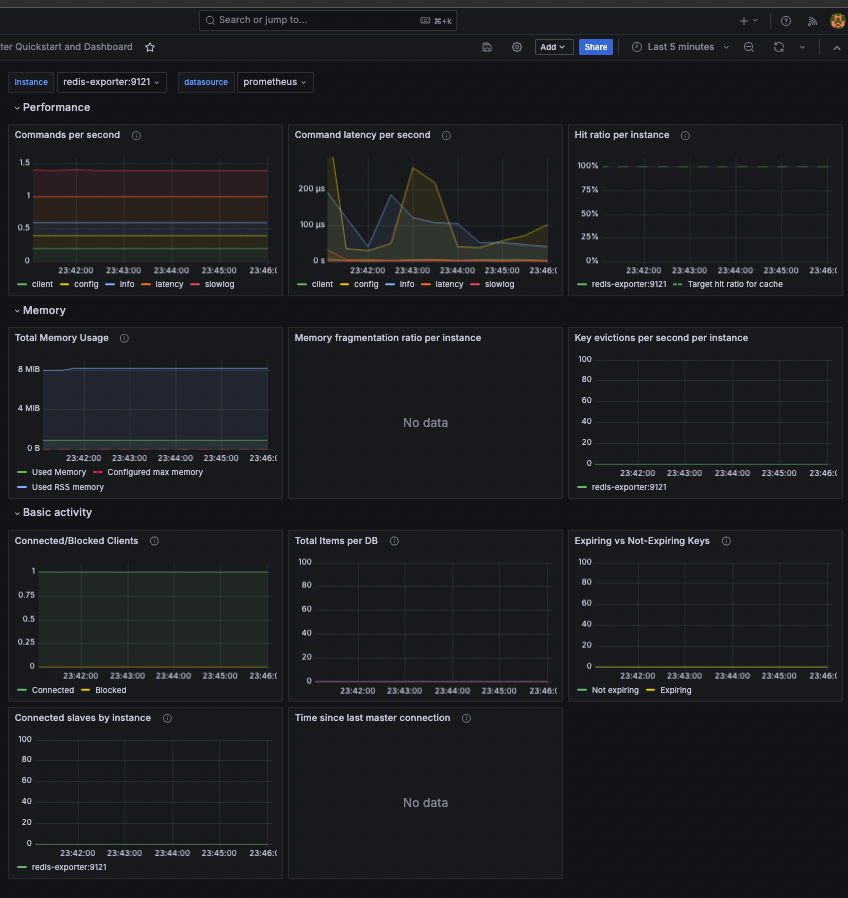Open the Add dropdown menu
Screen dimensions: 848x898
[x=554, y=48]
